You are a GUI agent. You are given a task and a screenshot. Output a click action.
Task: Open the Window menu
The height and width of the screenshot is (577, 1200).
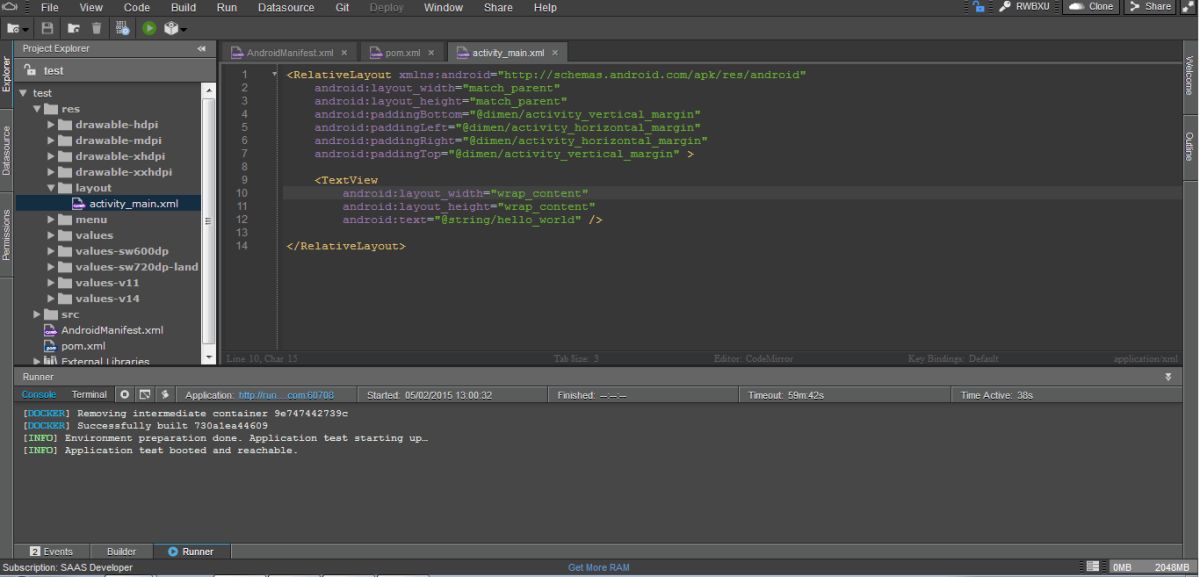pos(443,7)
